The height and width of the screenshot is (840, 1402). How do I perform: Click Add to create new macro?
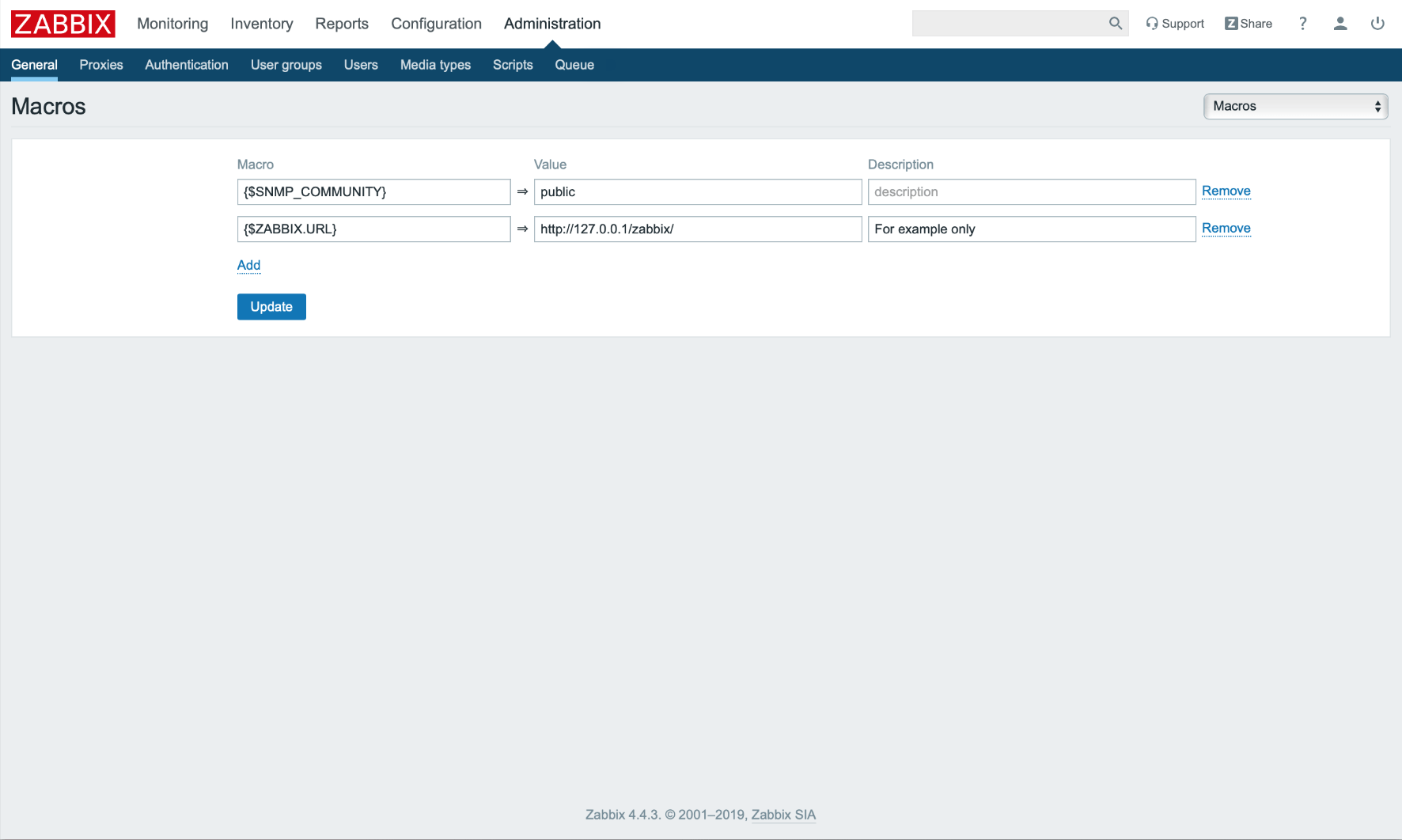(x=248, y=265)
